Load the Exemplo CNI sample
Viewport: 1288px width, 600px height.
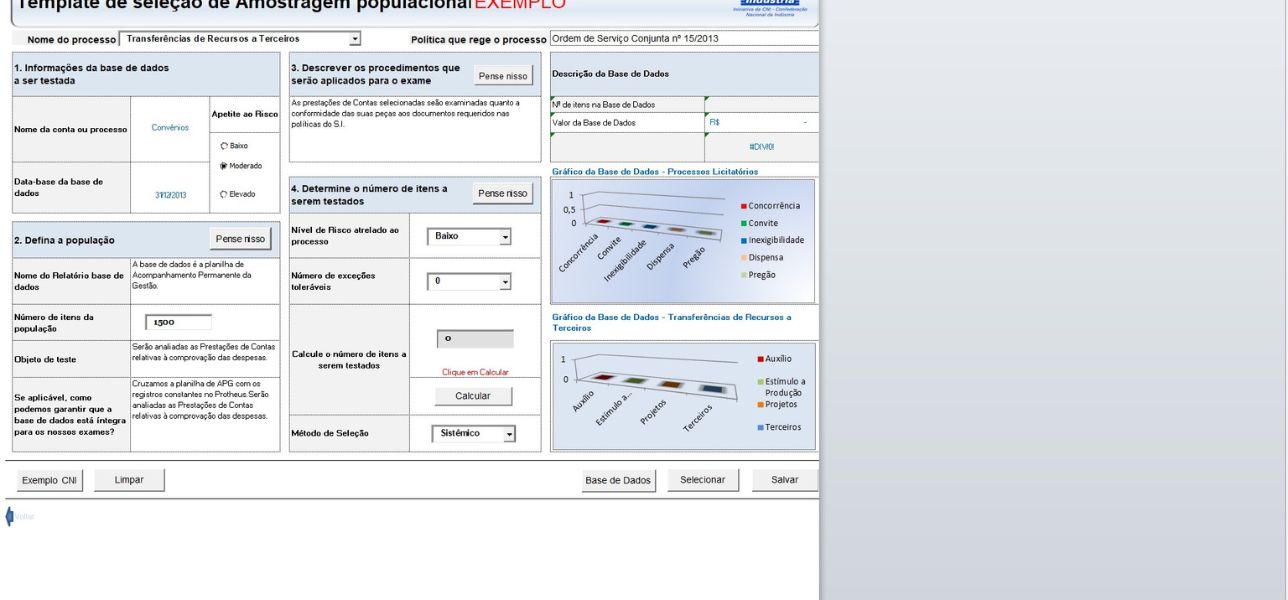coord(49,480)
